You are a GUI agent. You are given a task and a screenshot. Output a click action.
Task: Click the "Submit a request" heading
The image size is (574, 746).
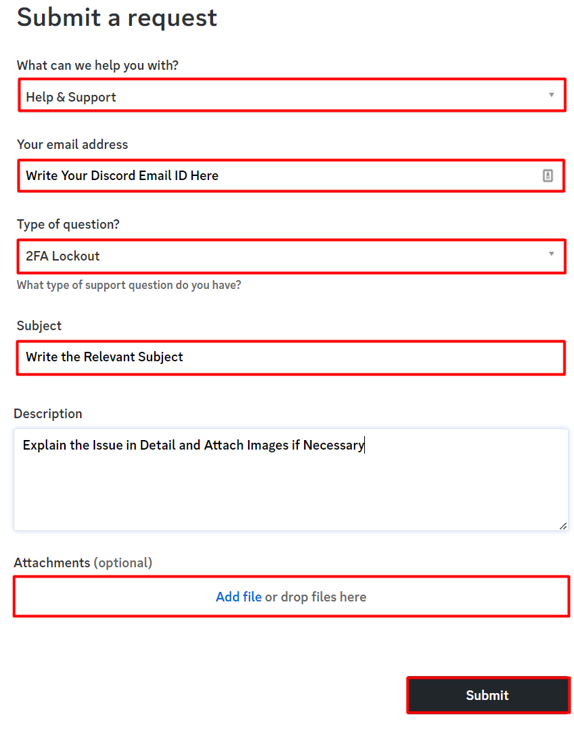[x=117, y=18]
